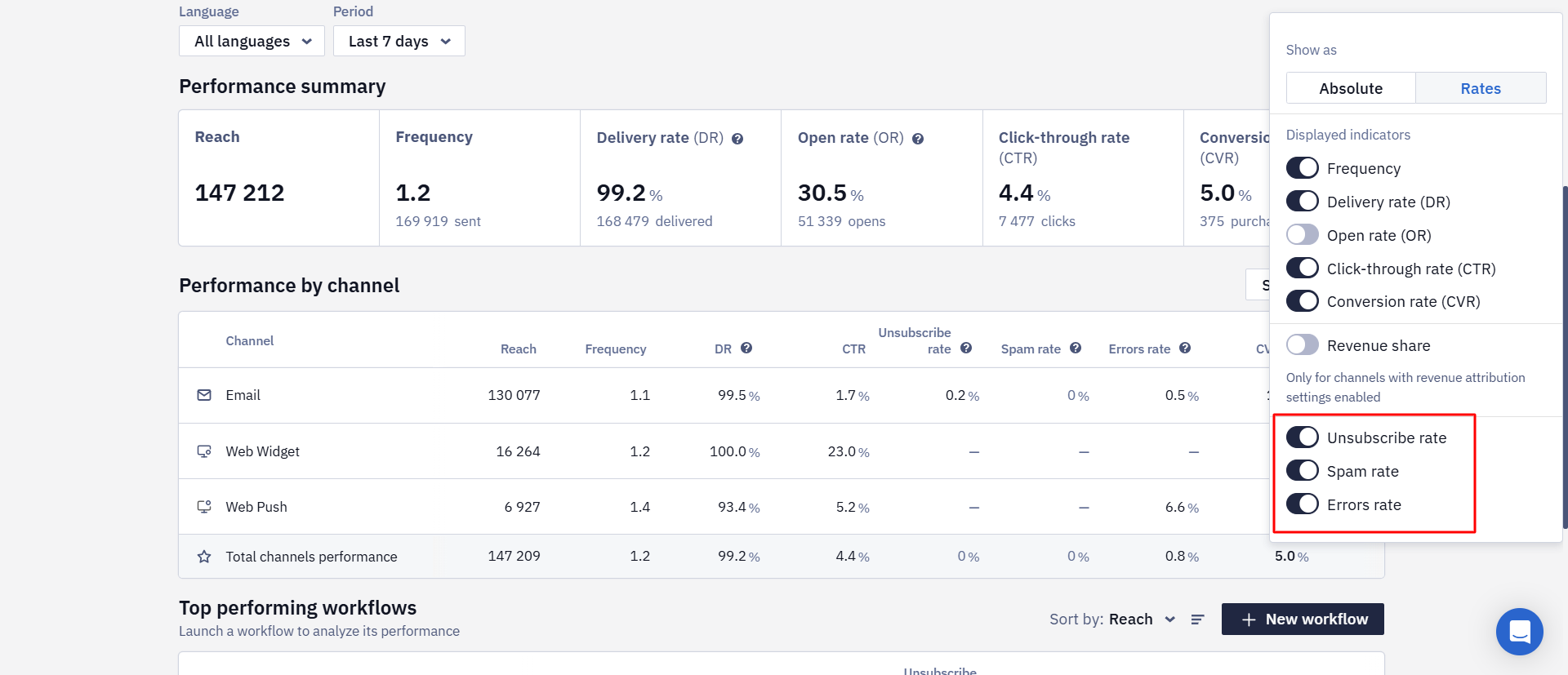Disable the Delivery rate (DR) toggle
The width and height of the screenshot is (1568, 675).
point(1303,202)
